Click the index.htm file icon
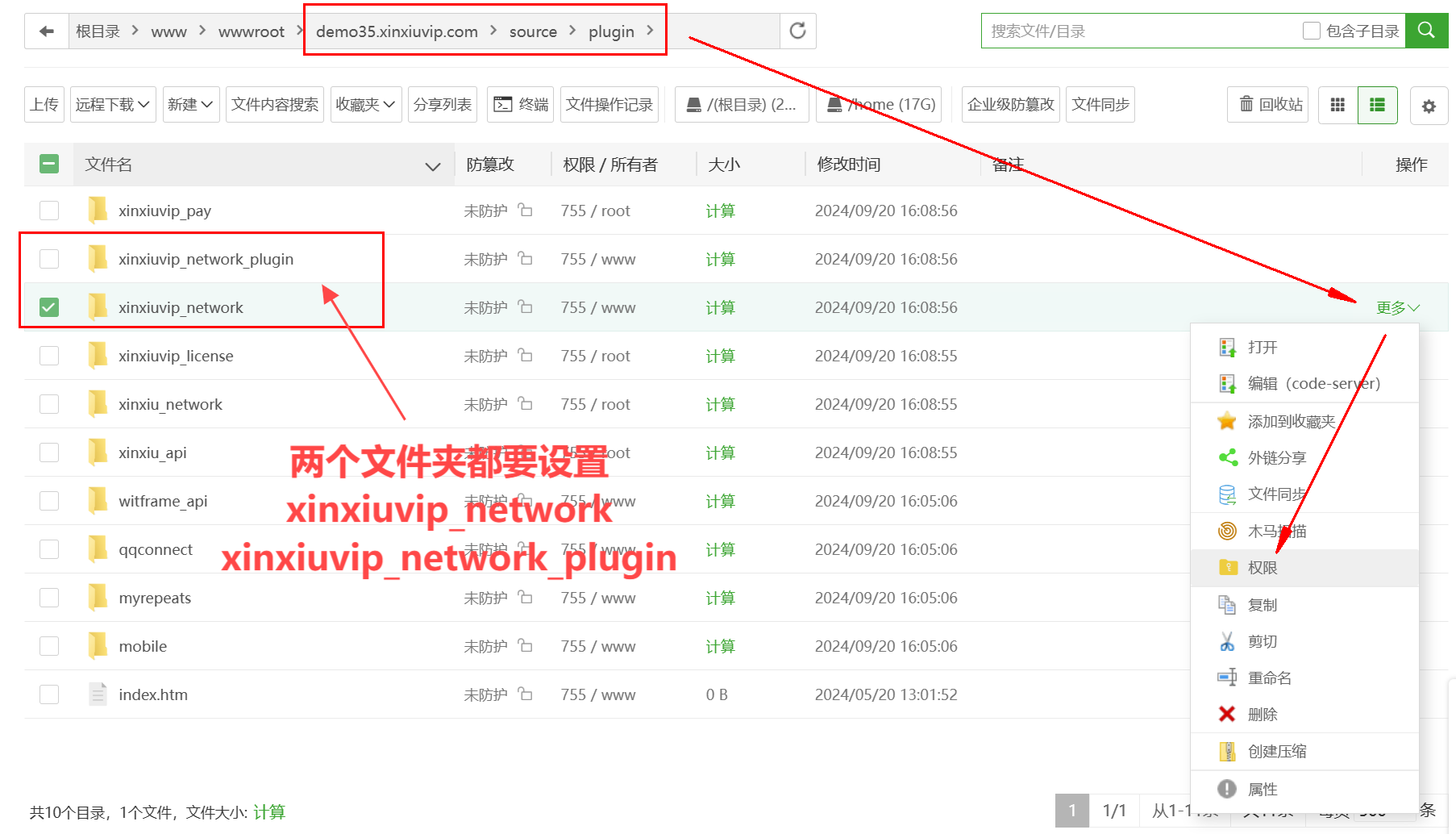The height and width of the screenshot is (834, 1456). (x=98, y=694)
